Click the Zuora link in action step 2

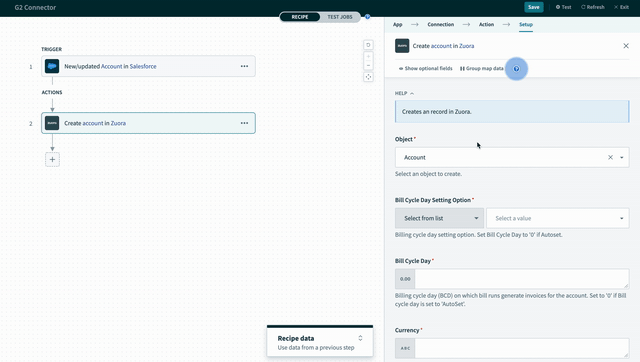click(118, 123)
